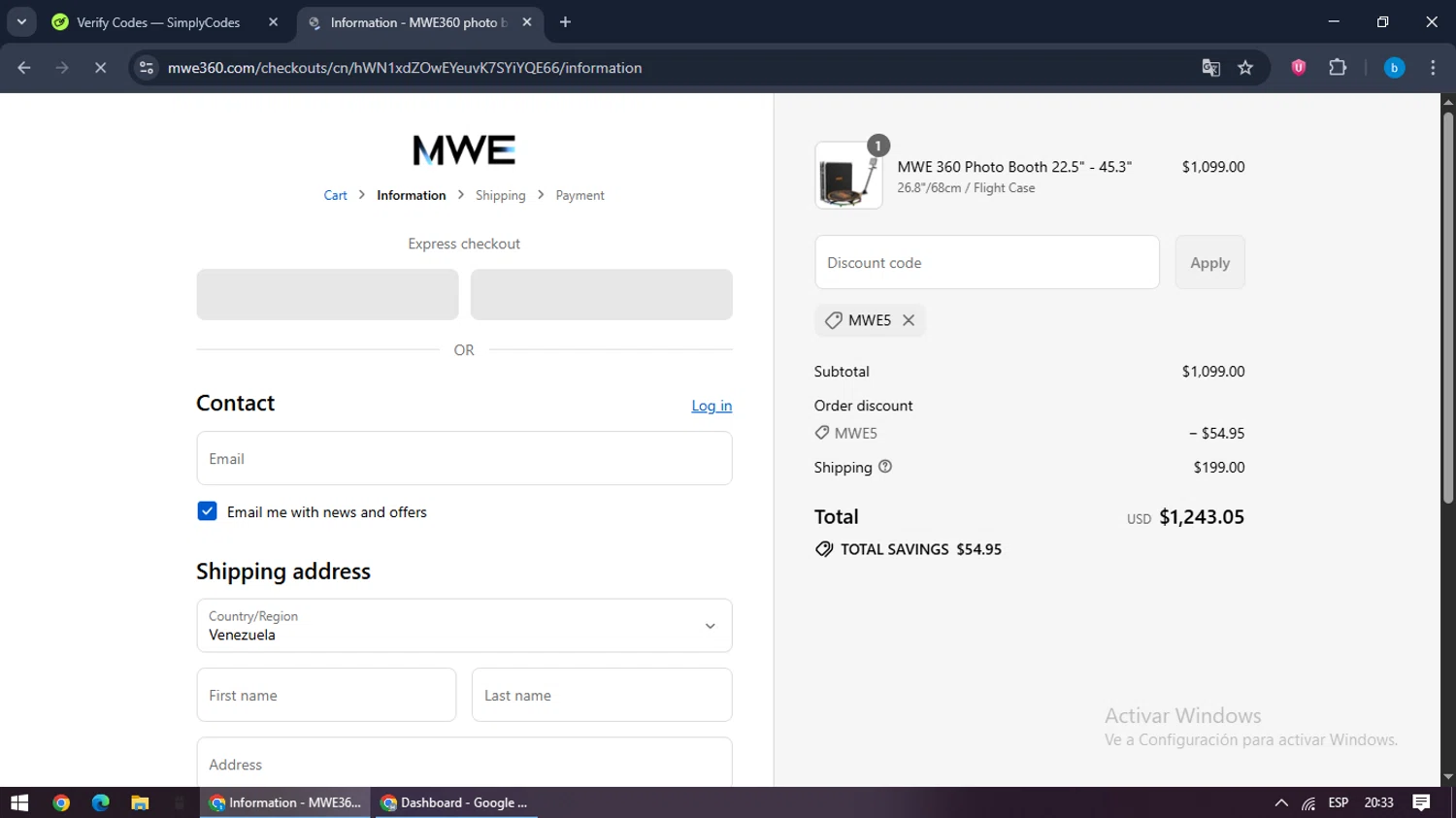The width and height of the screenshot is (1456, 818).
Task: Open the Chrome profile avatar
Action: [1394, 68]
